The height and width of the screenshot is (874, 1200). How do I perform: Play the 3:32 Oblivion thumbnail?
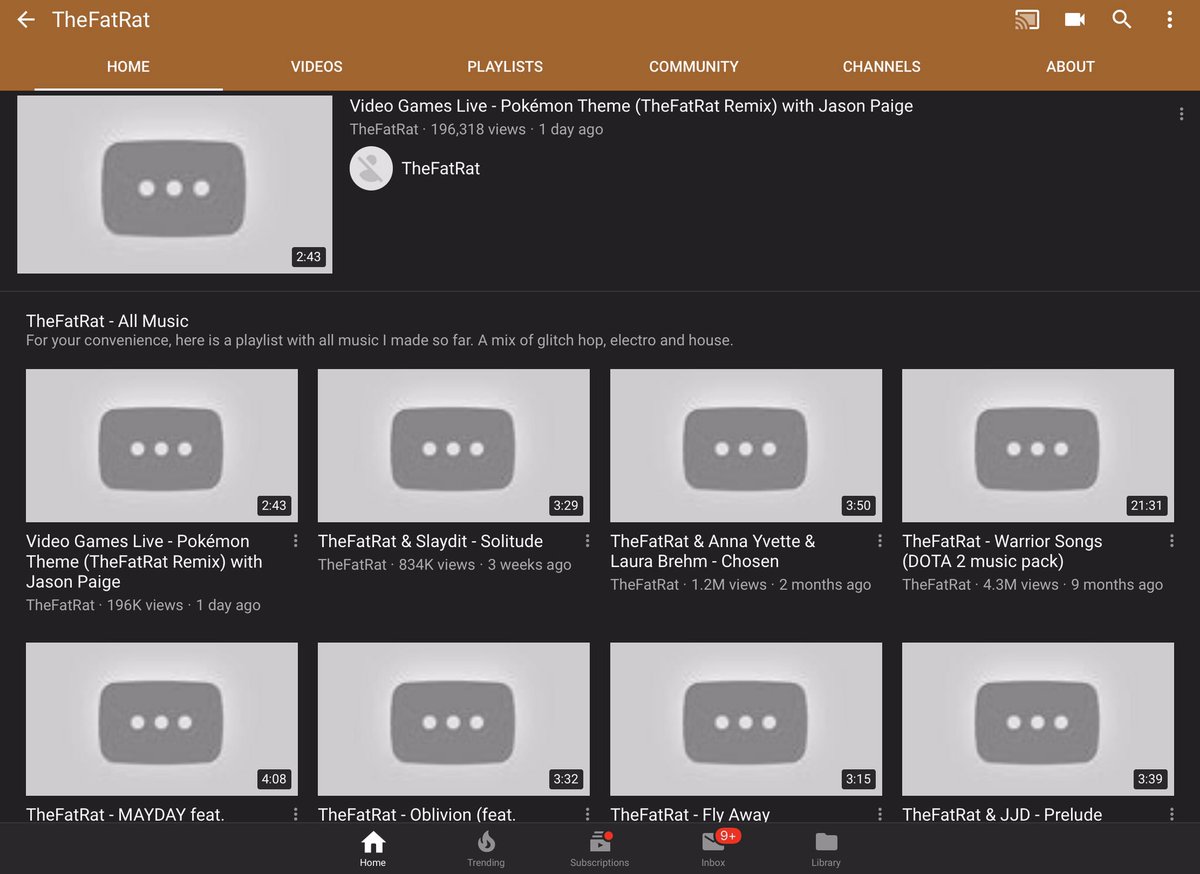point(454,719)
